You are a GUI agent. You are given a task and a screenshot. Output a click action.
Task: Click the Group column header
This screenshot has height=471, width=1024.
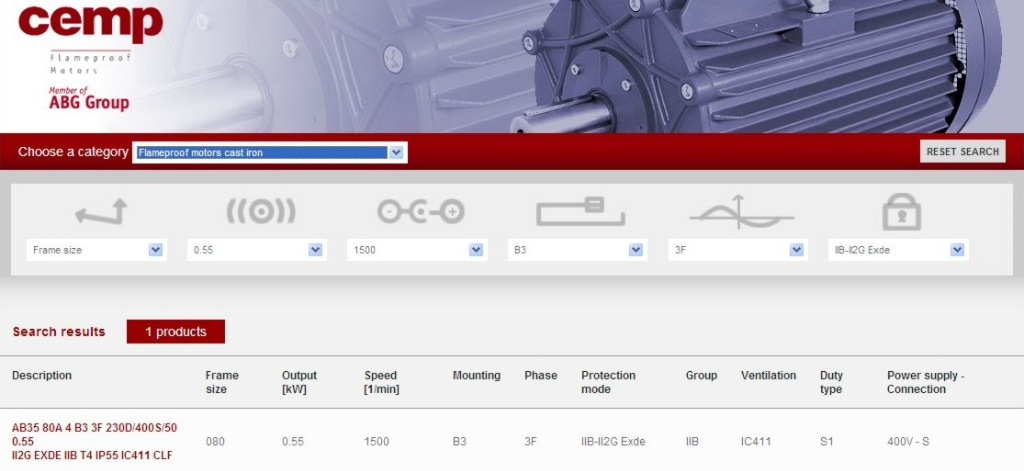coord(701,375)
